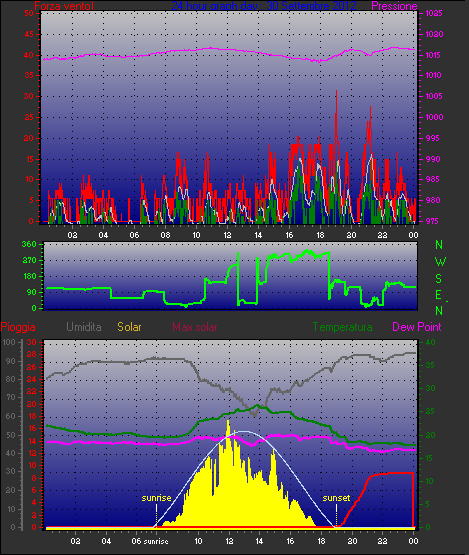Click the 'Solar' legend label
The width and height of the screenshot is (469, 555).
pos(129,327)
